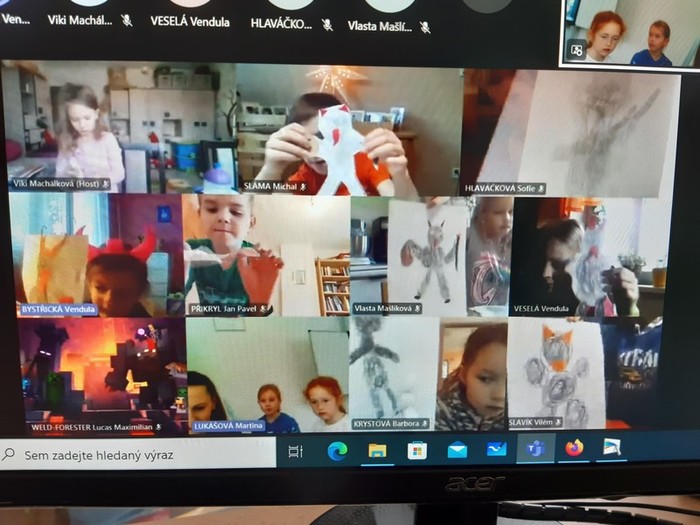700x525 pixels.
Task: Click the Windows search magnifier icon
Action: [8, 454]
